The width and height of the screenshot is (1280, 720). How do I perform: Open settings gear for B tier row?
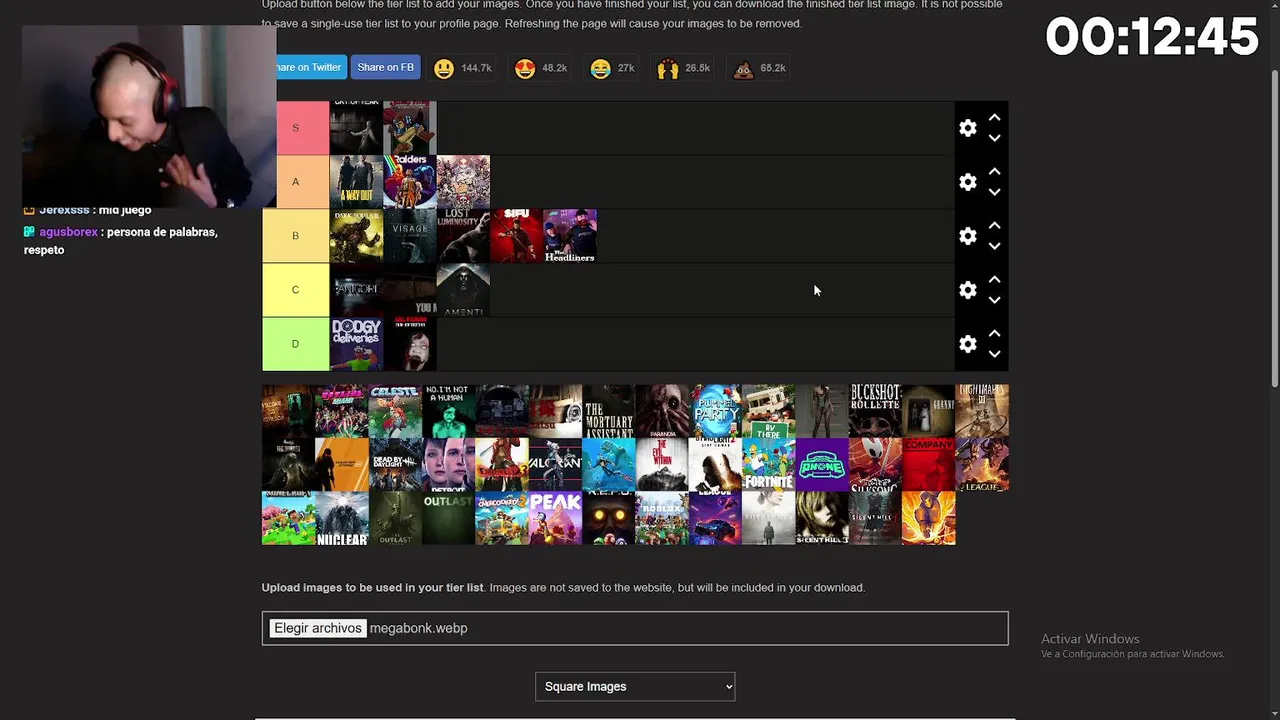point(967,236)
